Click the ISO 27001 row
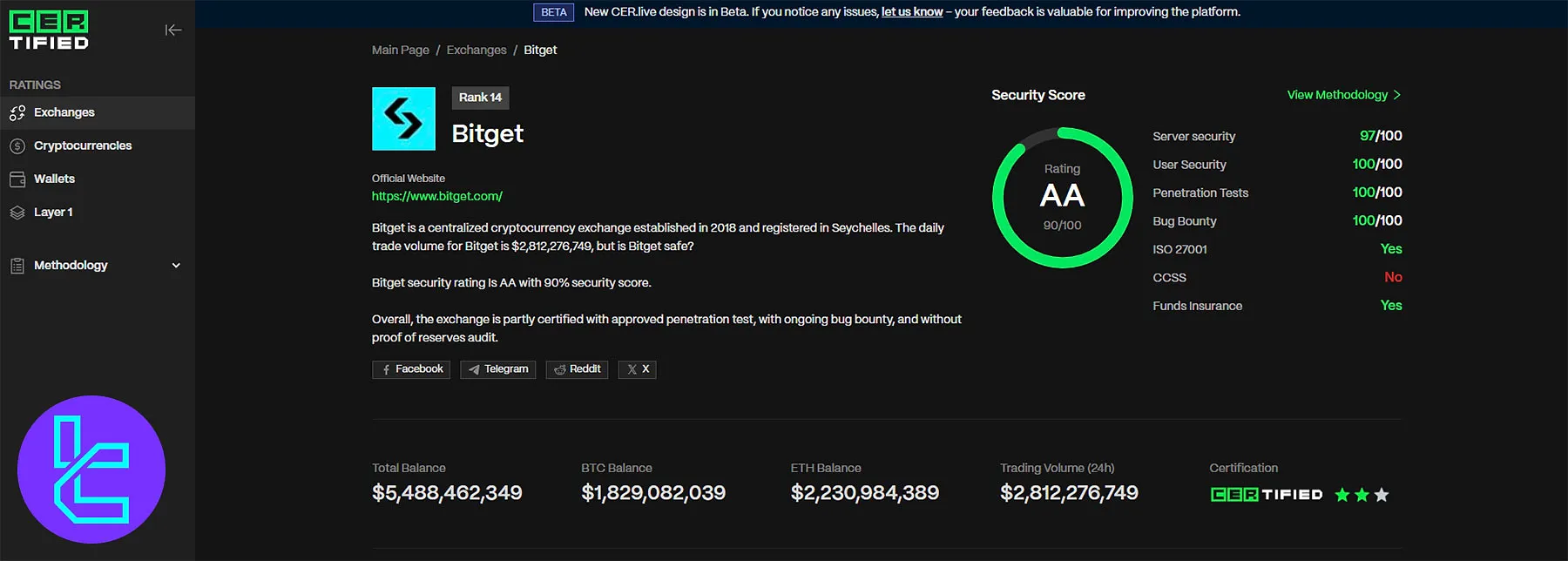 click(1277, 250)
